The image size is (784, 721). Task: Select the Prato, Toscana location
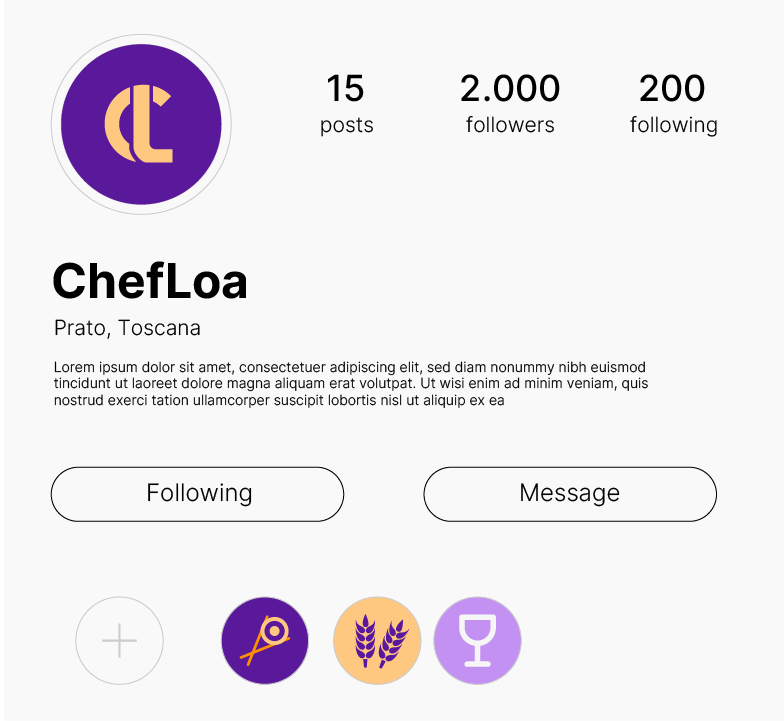pos(127,328)
